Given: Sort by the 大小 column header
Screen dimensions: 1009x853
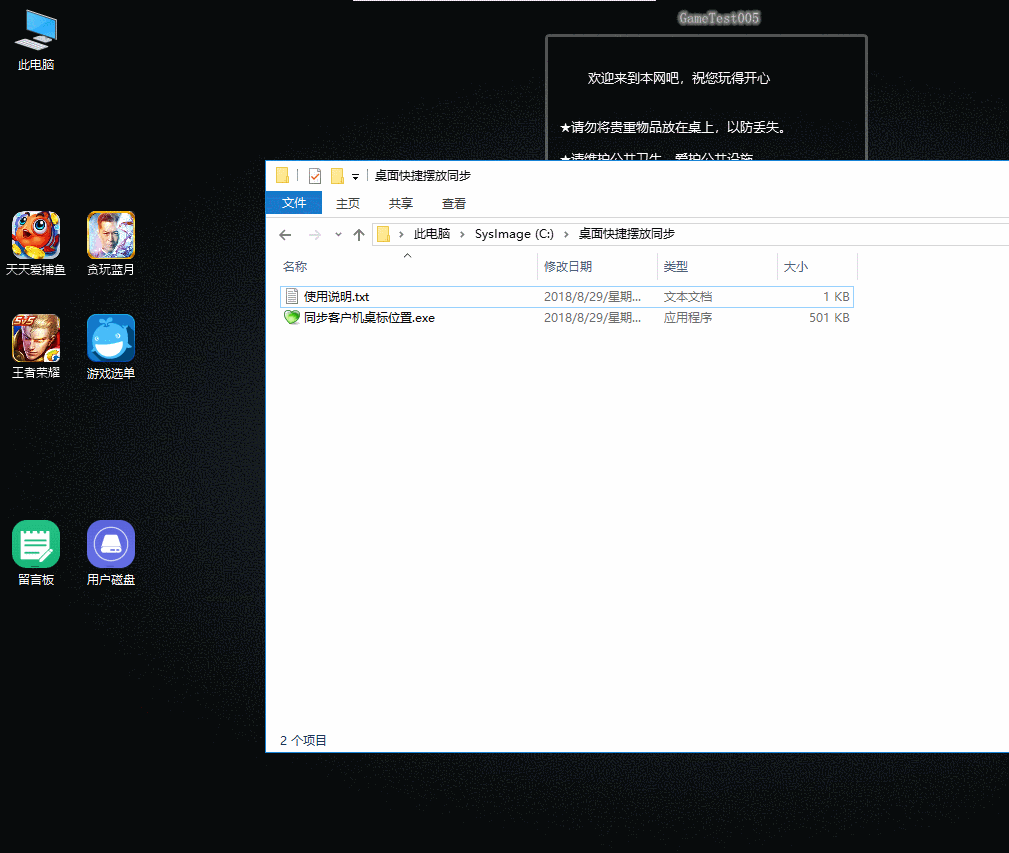Looking at the screenshot, I should pyautogui.click(x=817, y=266).
